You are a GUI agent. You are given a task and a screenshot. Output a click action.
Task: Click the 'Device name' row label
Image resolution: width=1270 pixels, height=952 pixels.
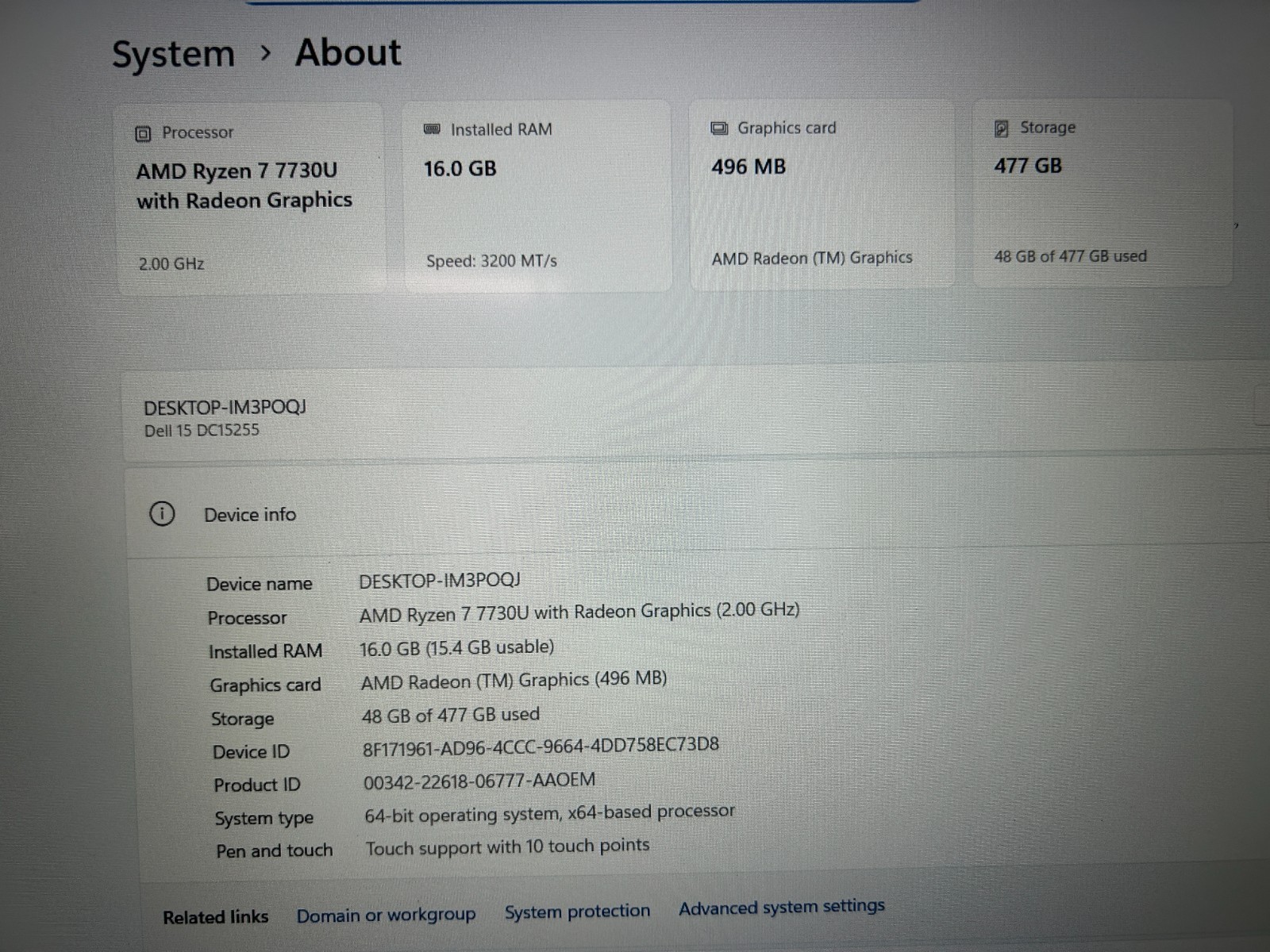click(259, 585)
